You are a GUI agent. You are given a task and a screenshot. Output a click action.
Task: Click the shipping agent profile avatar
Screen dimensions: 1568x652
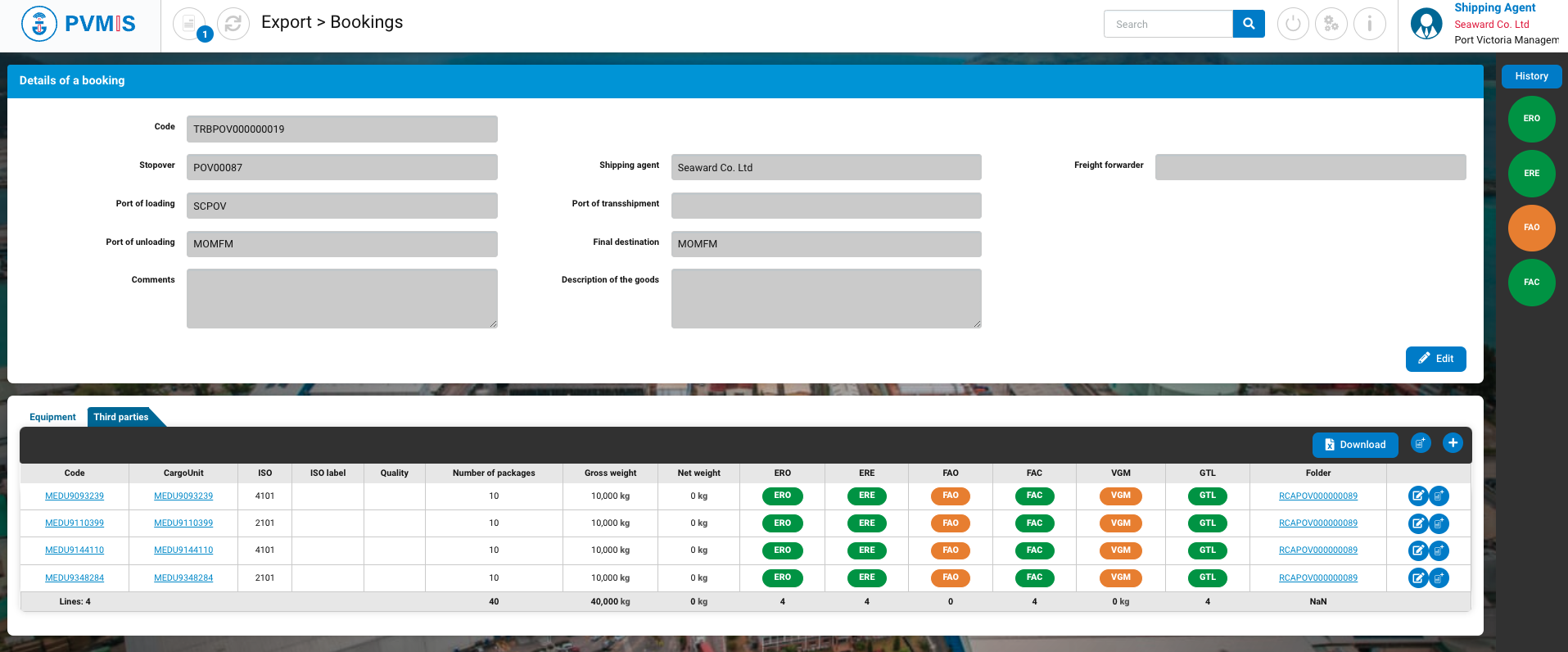click(x=1426, y=24)
